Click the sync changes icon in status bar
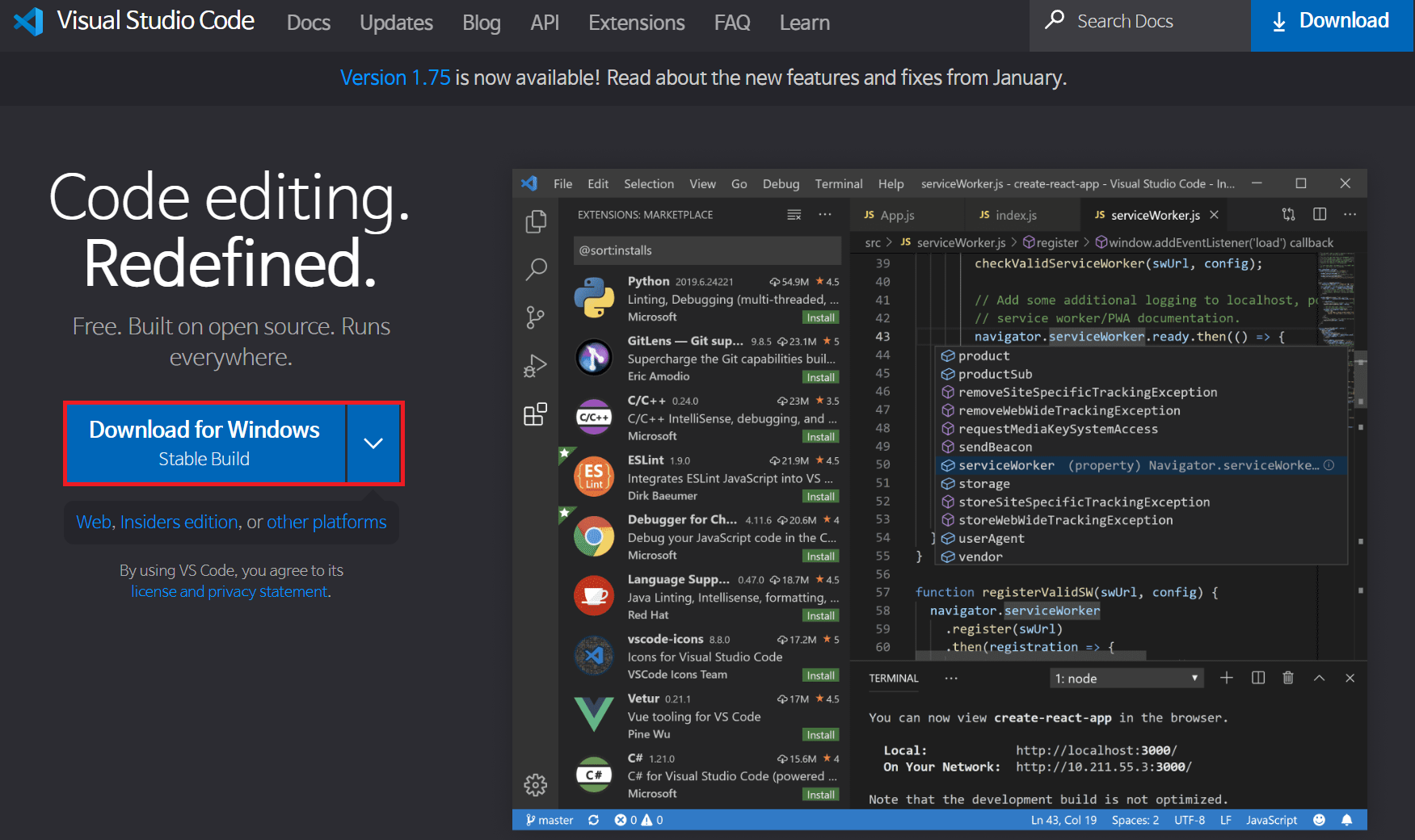Screen dimensions: 1415x840 594,820
